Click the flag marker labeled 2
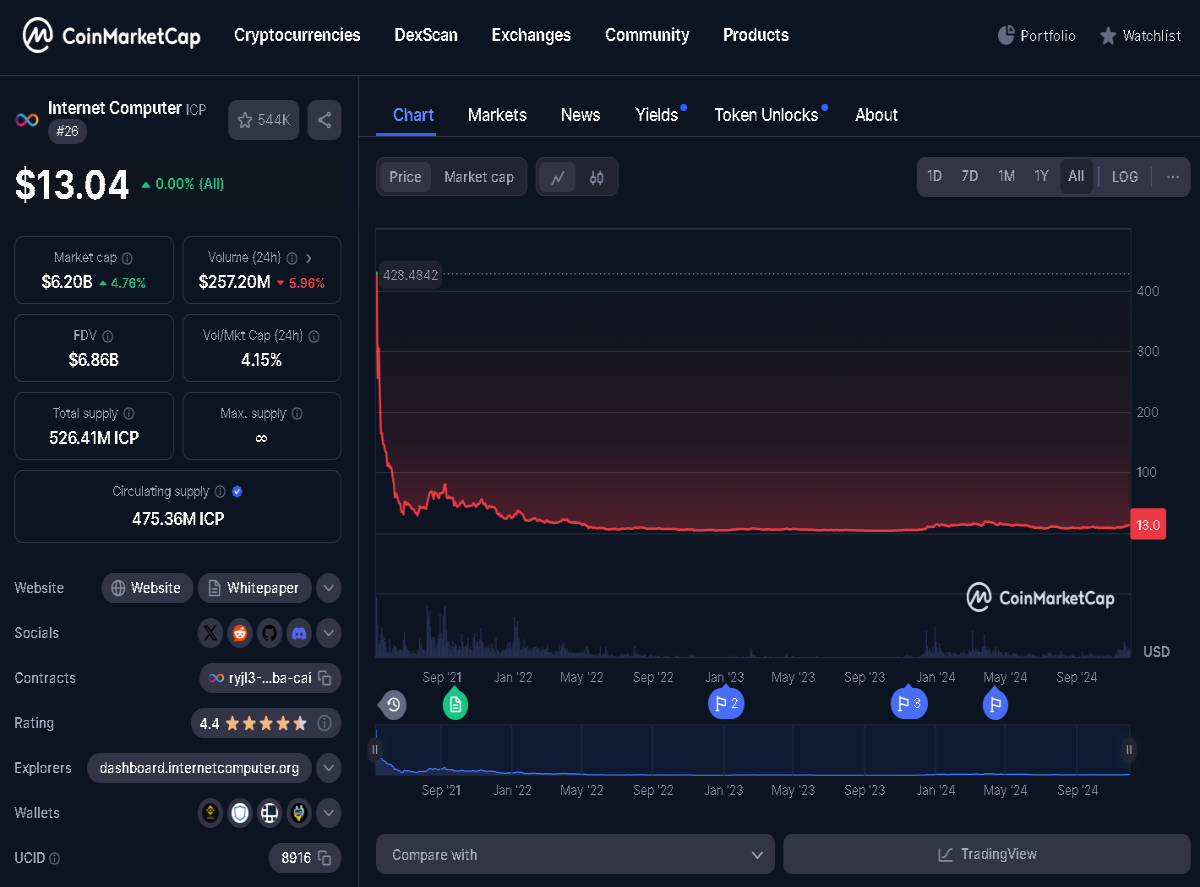Viewport: 1200px width, 887px height. [x=726, y=703]
